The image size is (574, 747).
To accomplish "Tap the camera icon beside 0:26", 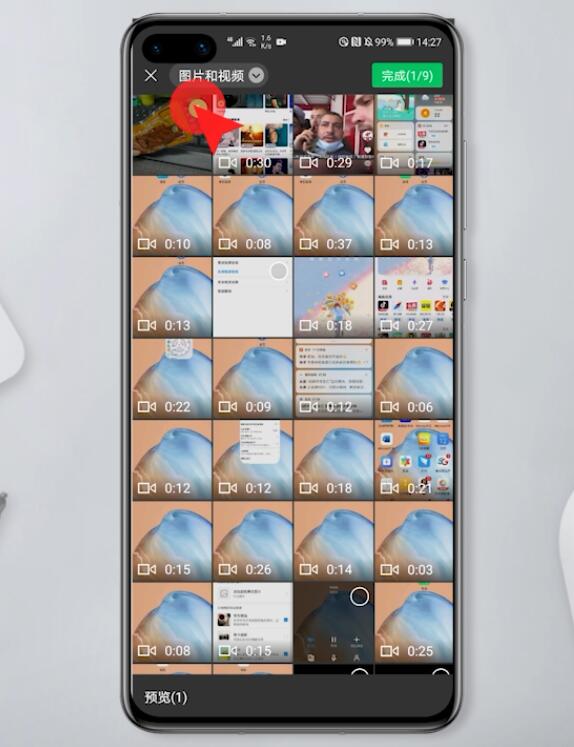I will tap(228, 569).
